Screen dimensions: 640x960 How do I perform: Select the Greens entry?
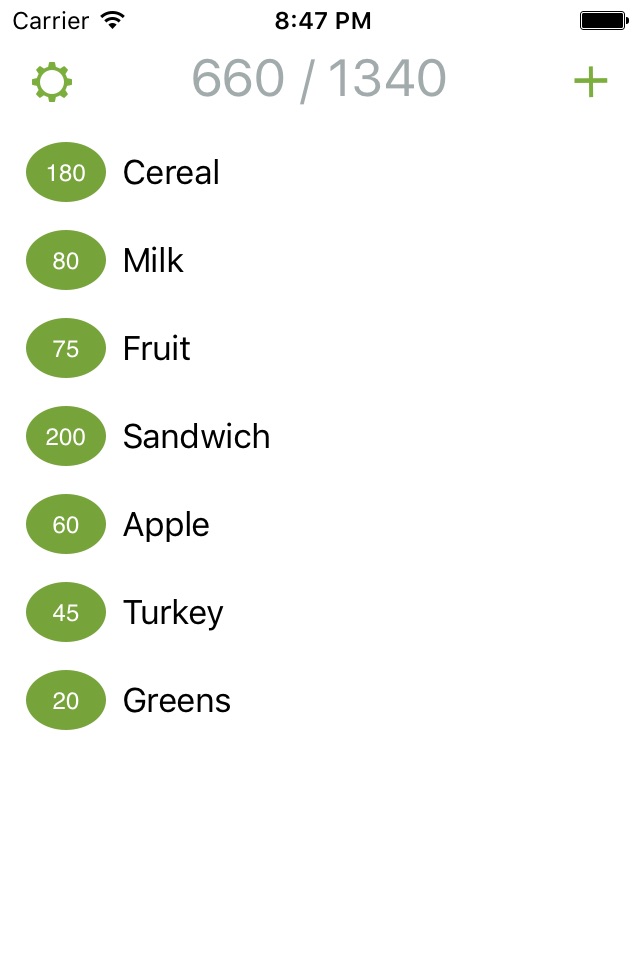[320, 701]
